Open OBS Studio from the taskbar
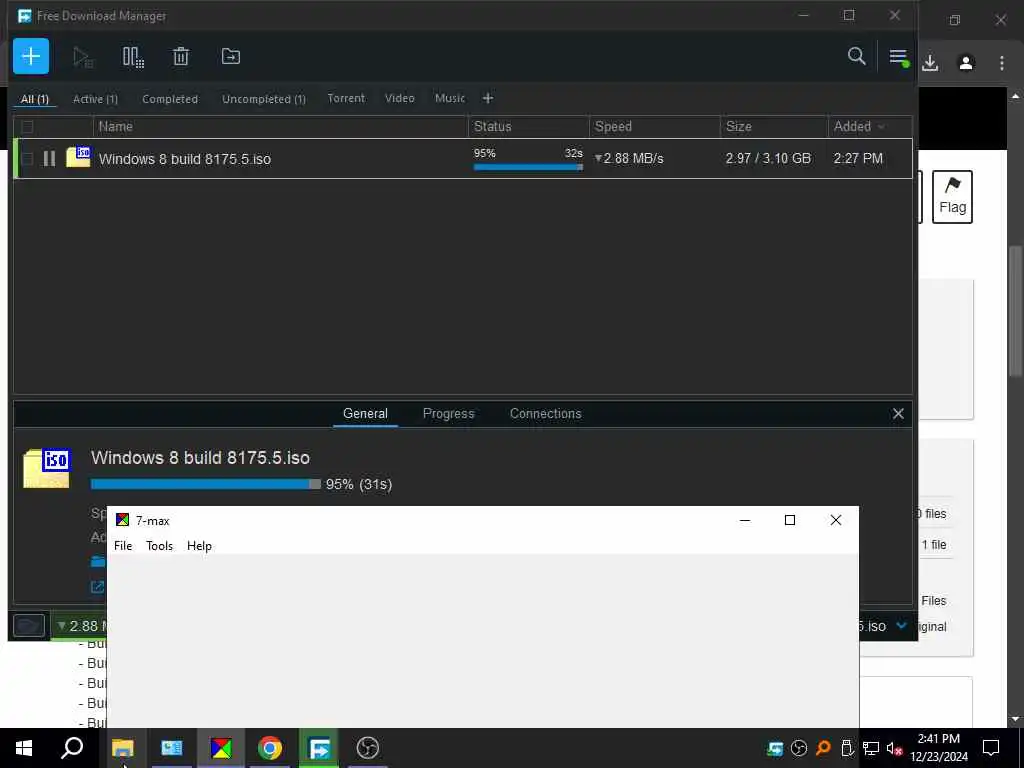Image resolution: width=1024 pixels, height=768 pixels. 368,748
